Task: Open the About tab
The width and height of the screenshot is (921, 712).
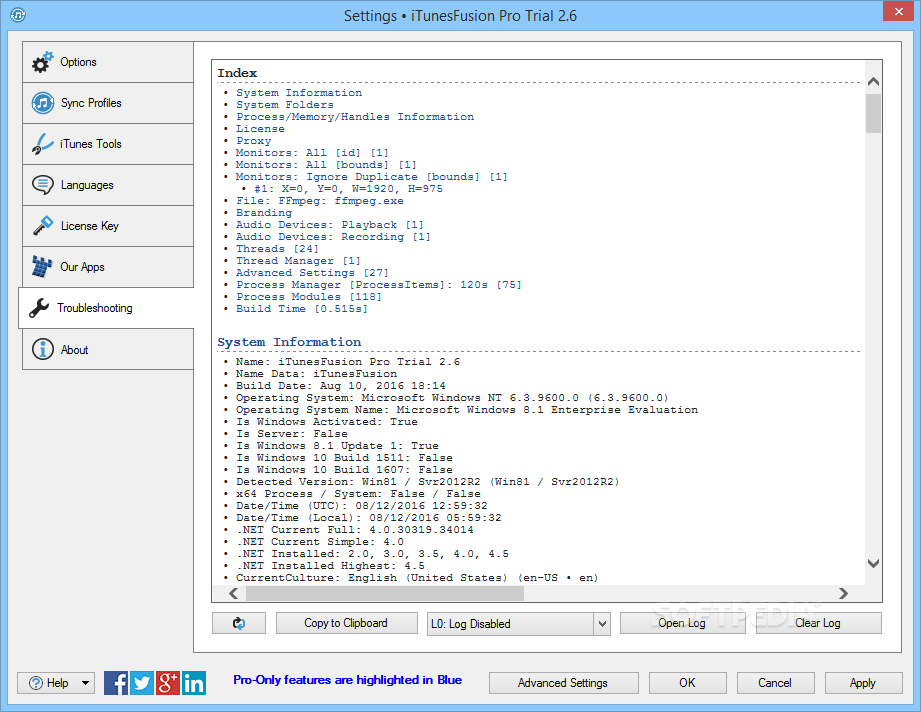Action: pos(108,350)
